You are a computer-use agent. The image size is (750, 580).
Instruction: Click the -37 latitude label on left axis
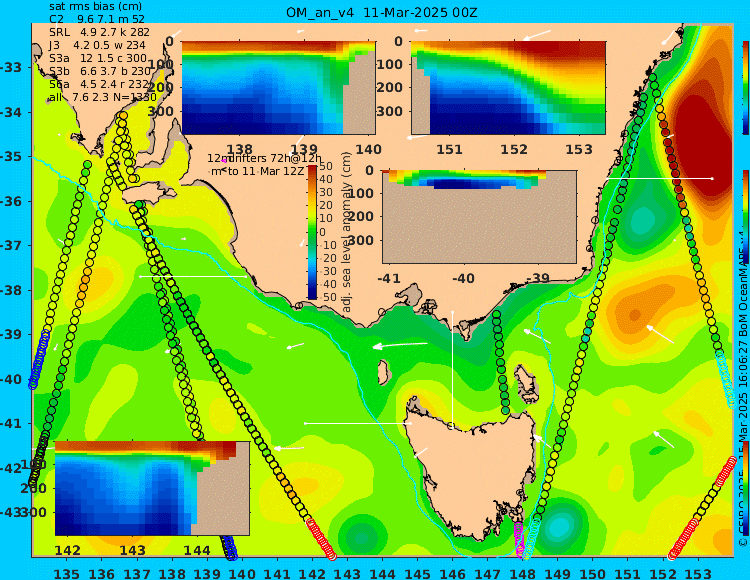[11, 245]
